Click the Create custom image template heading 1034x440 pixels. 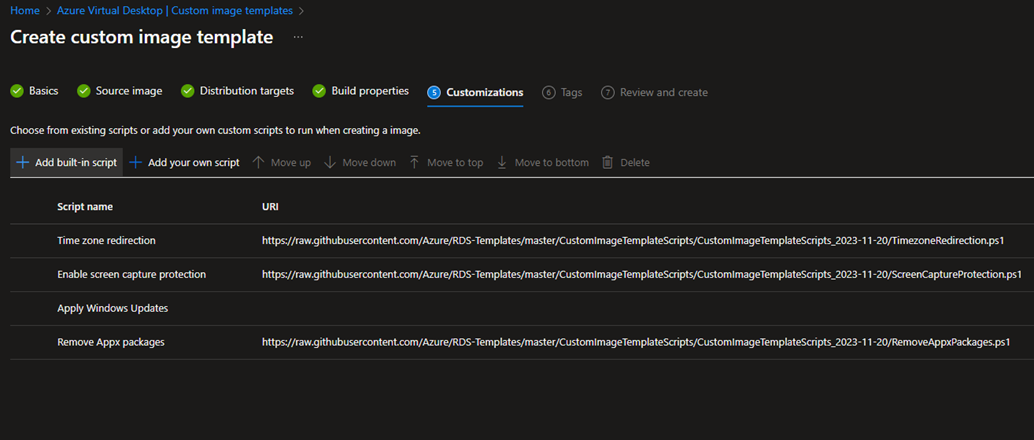tap(142, 37)
